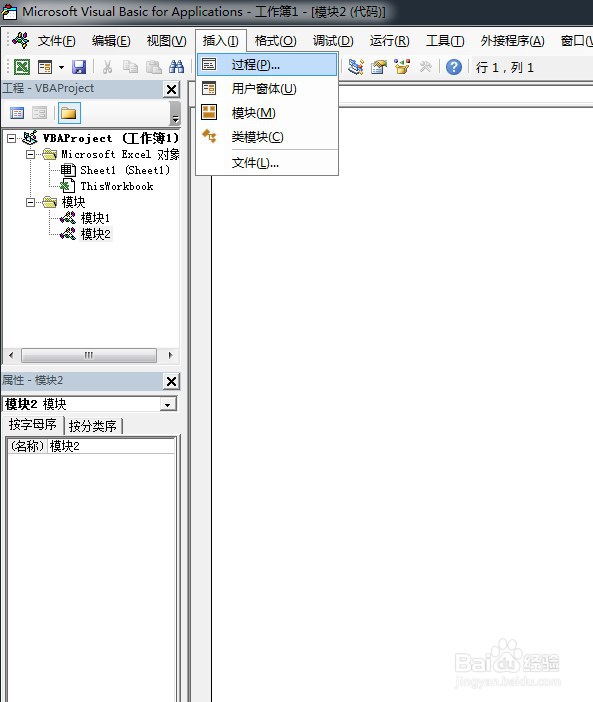Open Visual Basic Help question mark icon
This screenshot has height=702, width=593.
click(x=454, y=67)
